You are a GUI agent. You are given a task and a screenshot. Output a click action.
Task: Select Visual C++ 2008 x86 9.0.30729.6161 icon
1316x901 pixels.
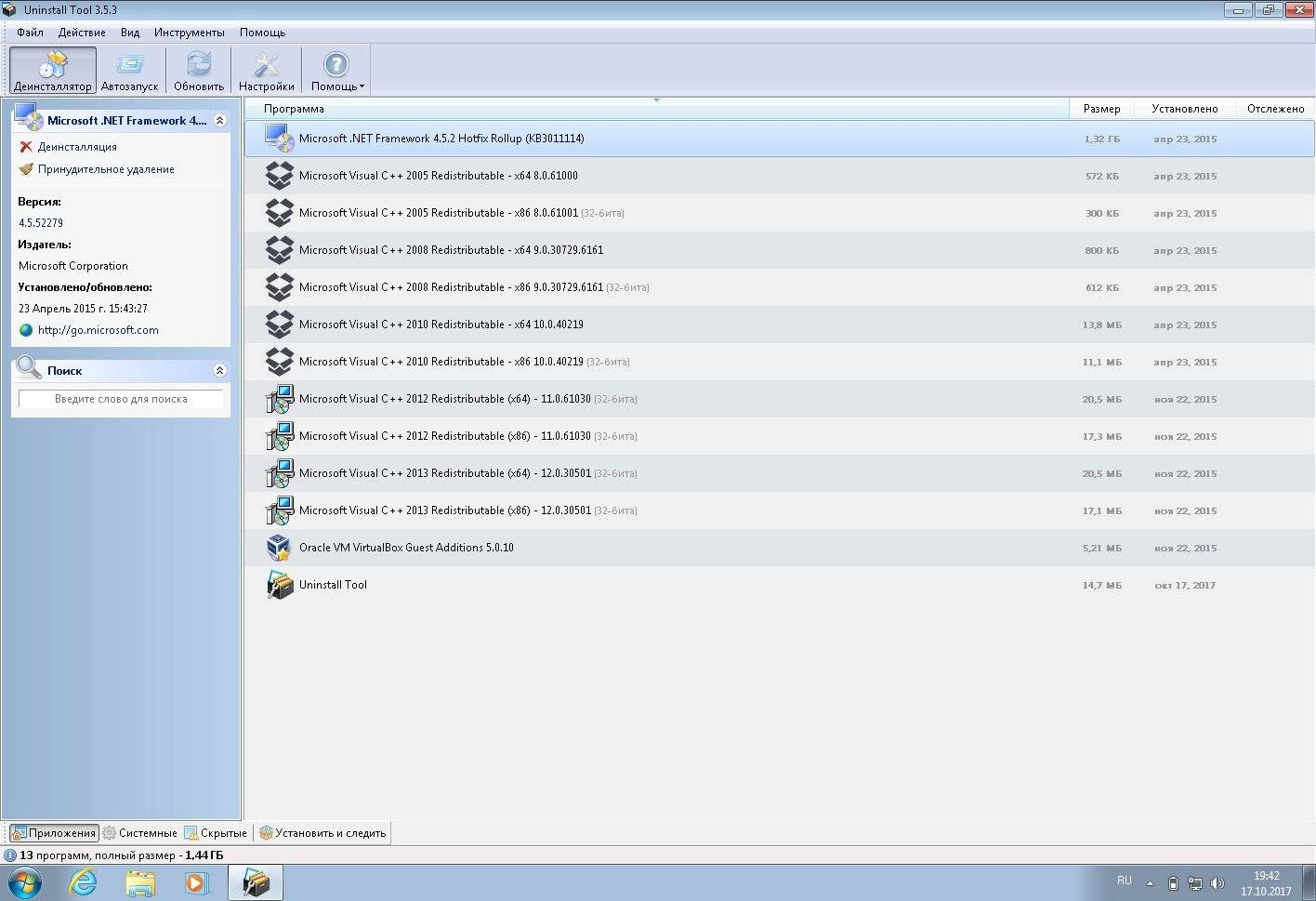(x=279, y=287)
